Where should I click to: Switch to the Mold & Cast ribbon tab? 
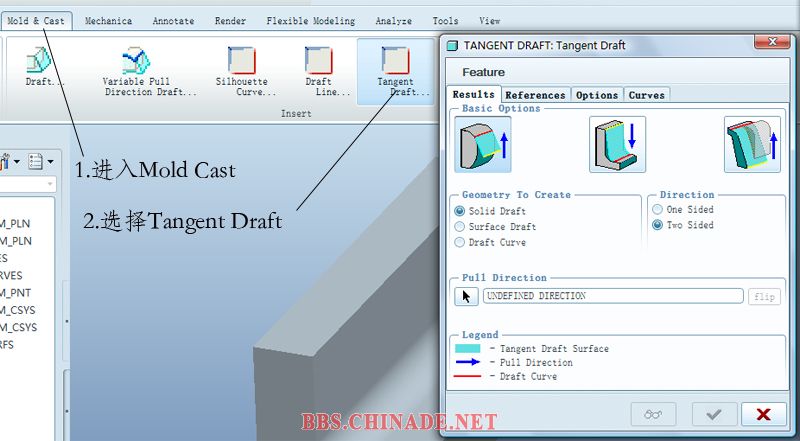[x=36, y=21]
